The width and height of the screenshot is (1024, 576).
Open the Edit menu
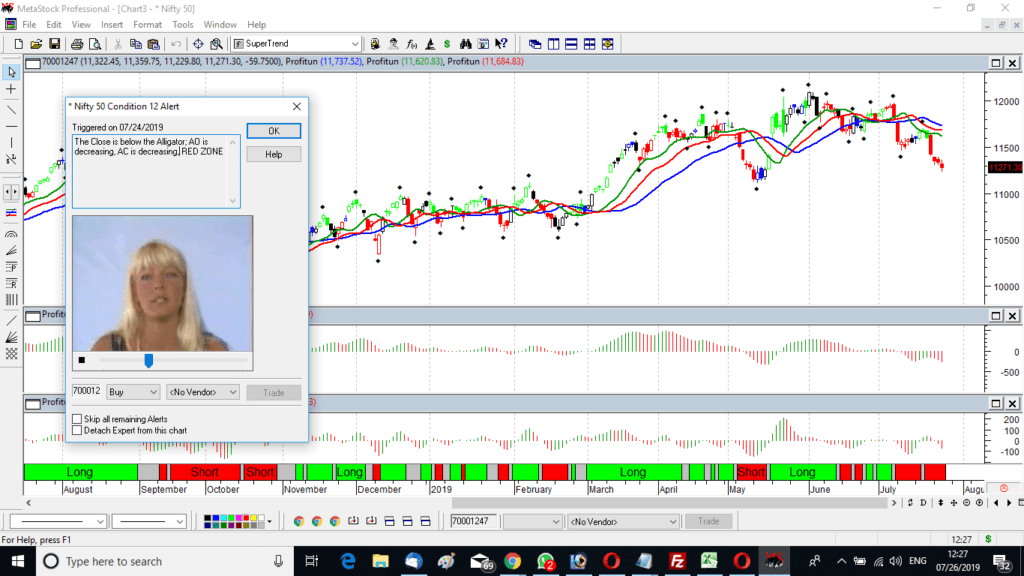(x=54, y=25)
